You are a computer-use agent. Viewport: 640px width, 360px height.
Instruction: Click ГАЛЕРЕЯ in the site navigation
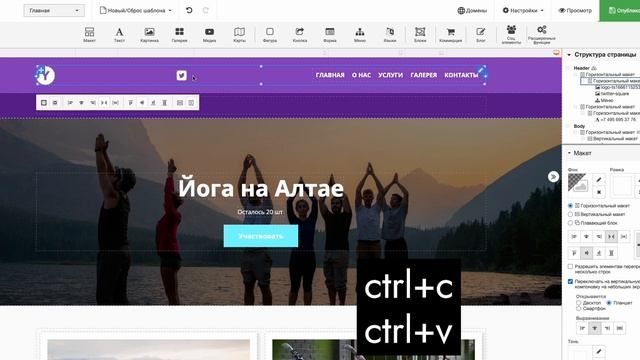(x=424, y=75)
